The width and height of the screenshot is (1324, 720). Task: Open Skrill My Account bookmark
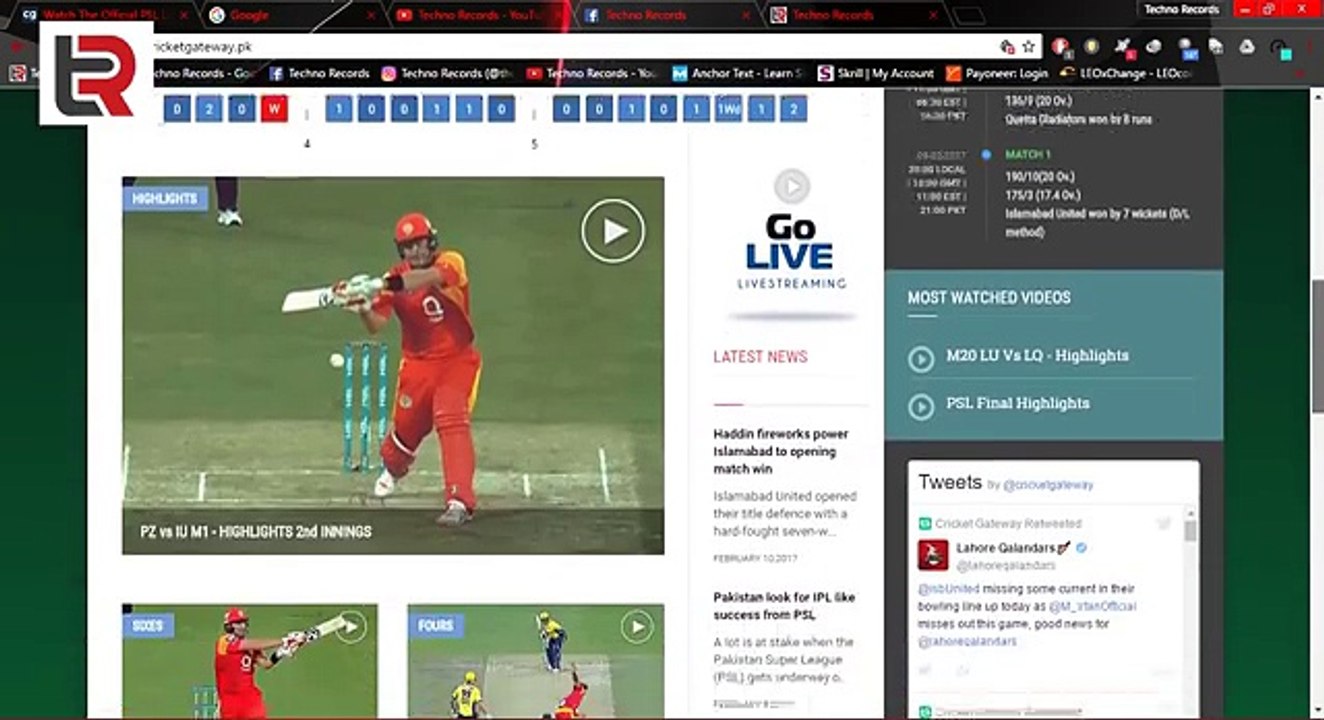pyautogui.click(x=876, y=73)
